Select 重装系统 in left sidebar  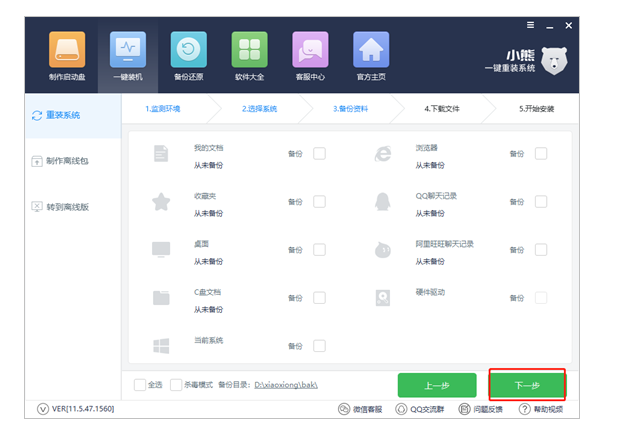tap(62, 115)
